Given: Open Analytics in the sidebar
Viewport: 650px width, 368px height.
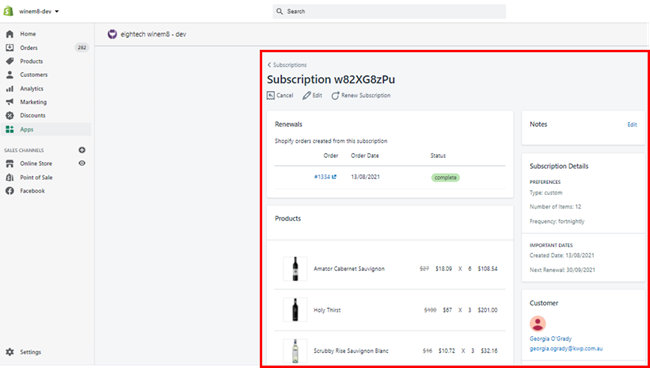Looking at the screenshot, I should point(32,89).
